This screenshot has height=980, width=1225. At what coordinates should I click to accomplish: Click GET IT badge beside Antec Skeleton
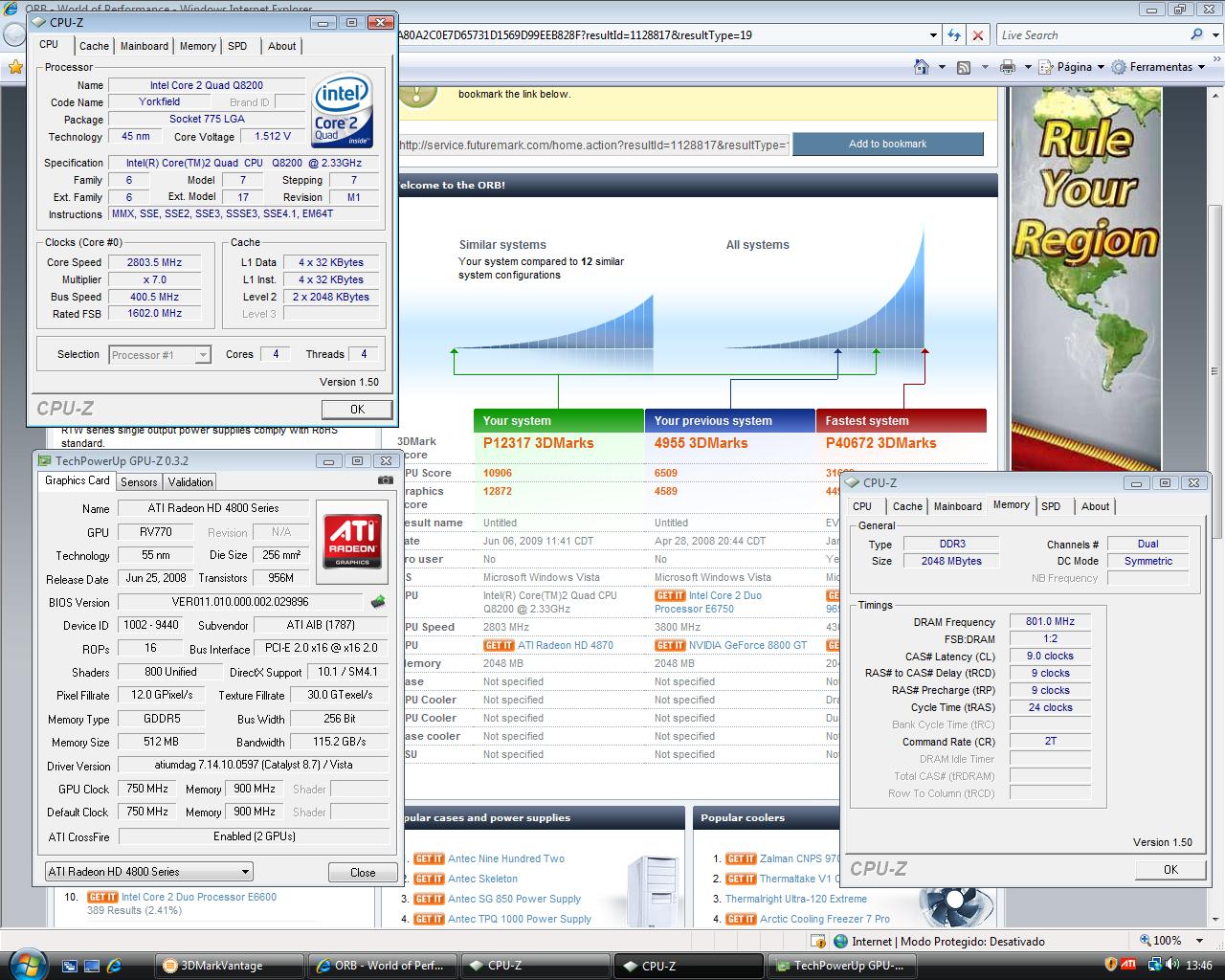pyautogui.click(x=429, y=879)
